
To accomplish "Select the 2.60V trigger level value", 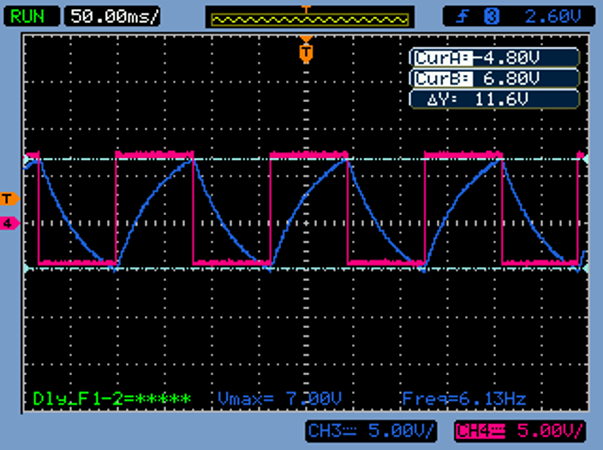I will (552, 17).
